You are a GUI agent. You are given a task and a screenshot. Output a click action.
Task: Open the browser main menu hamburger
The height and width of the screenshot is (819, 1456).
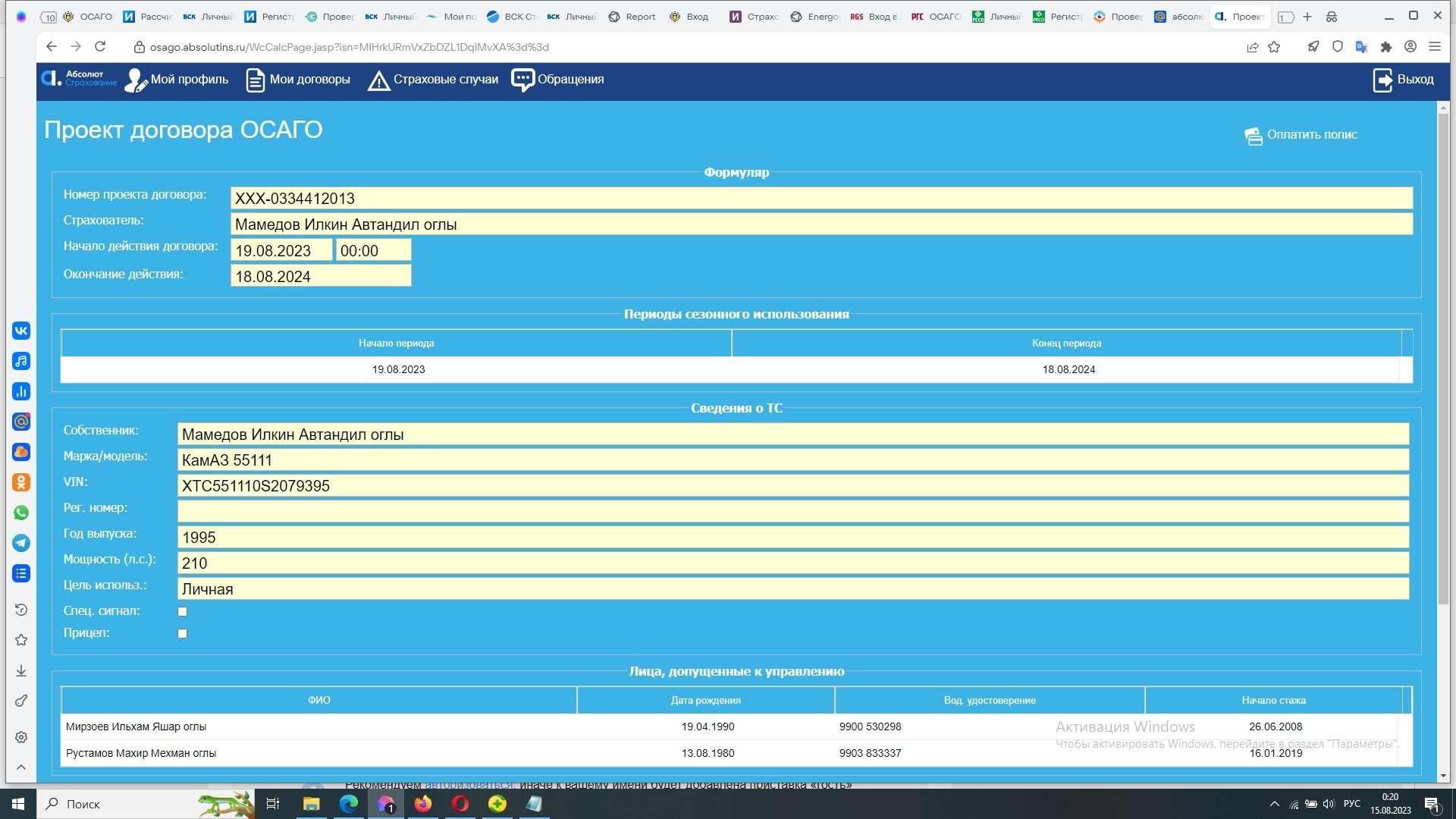(1434, 47)
